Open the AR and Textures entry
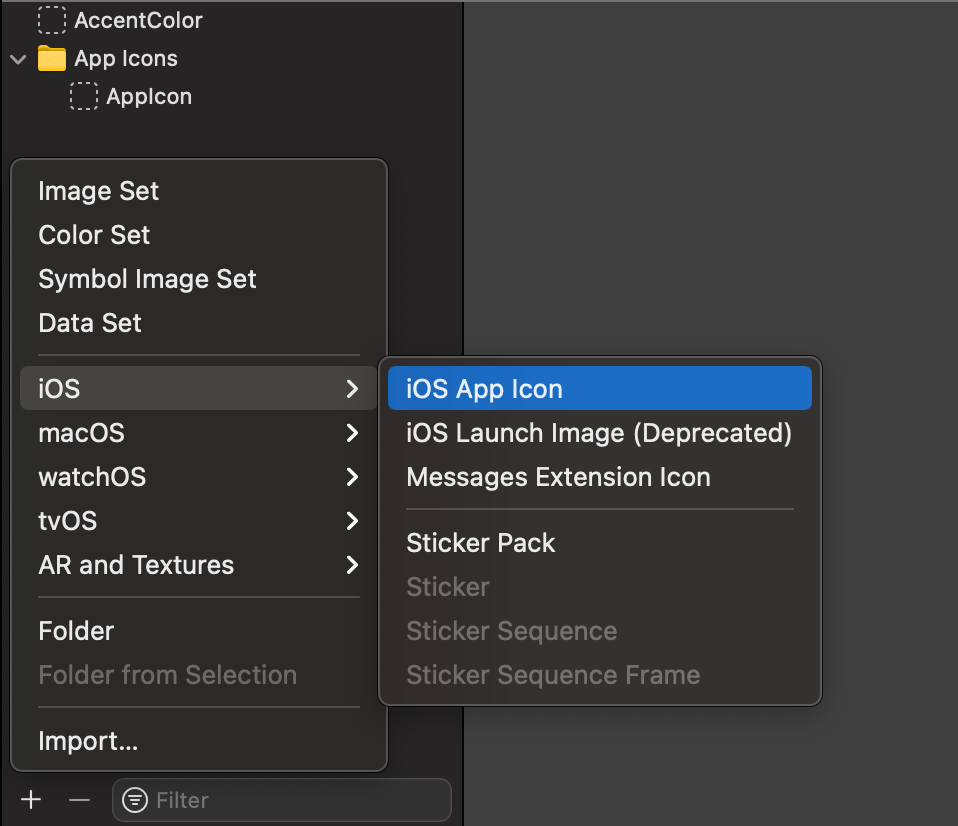 click(199, 565)
